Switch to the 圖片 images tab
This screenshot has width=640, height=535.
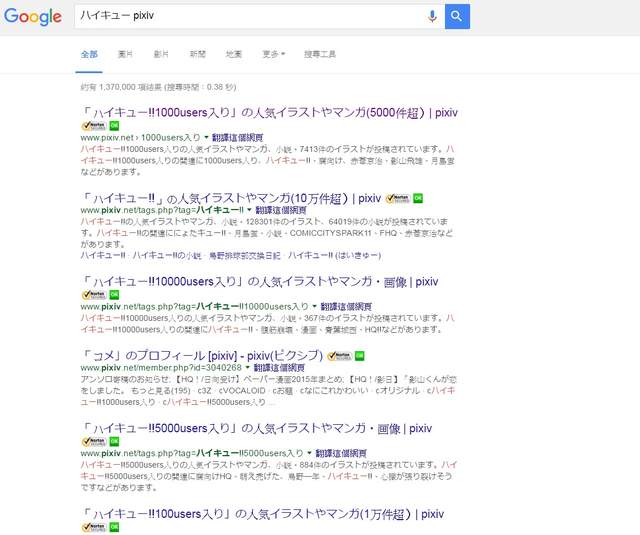[125, 54]
